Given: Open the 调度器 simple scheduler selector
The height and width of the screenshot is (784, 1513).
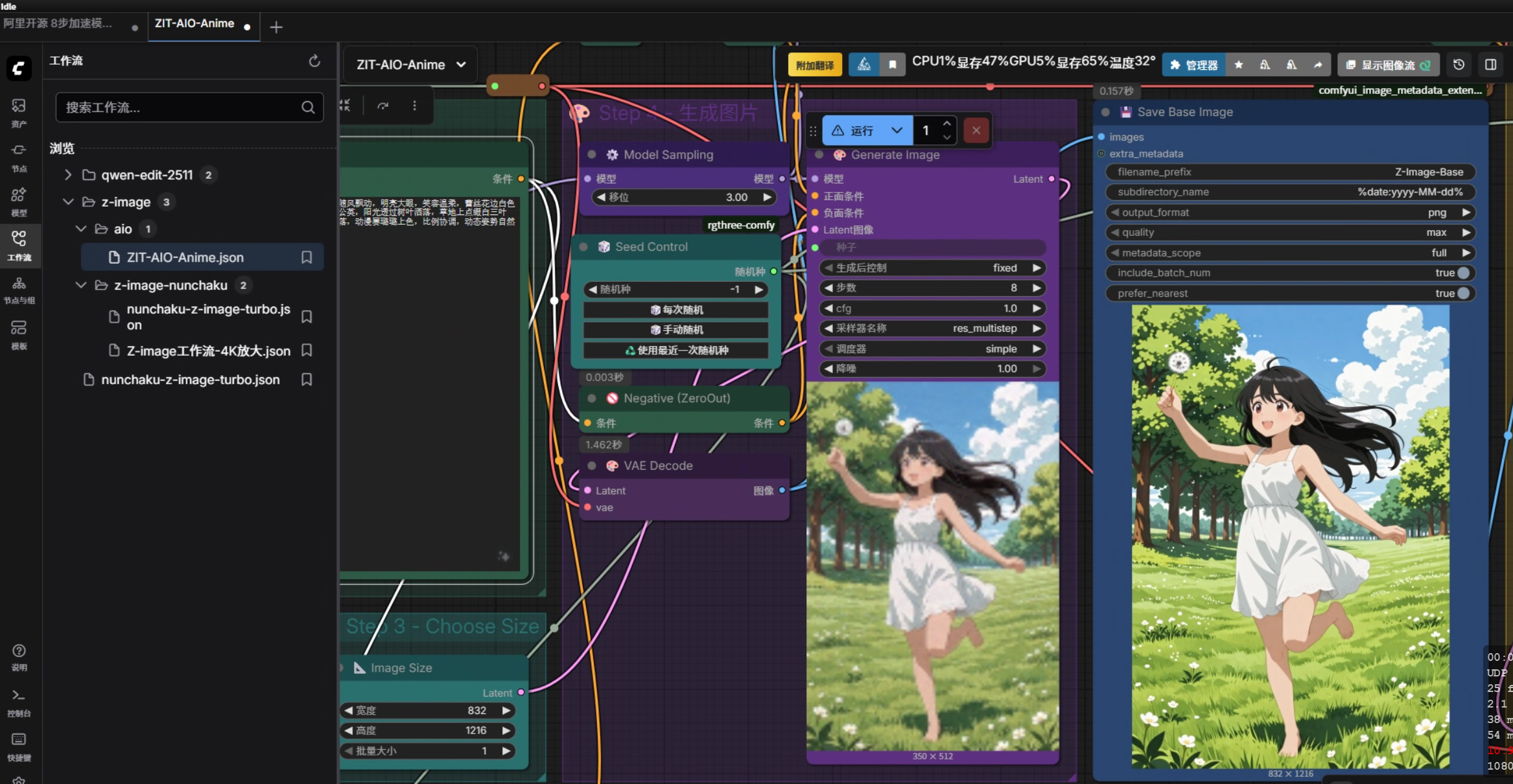Looking at the screenshot, I should (x=932, y=349).
